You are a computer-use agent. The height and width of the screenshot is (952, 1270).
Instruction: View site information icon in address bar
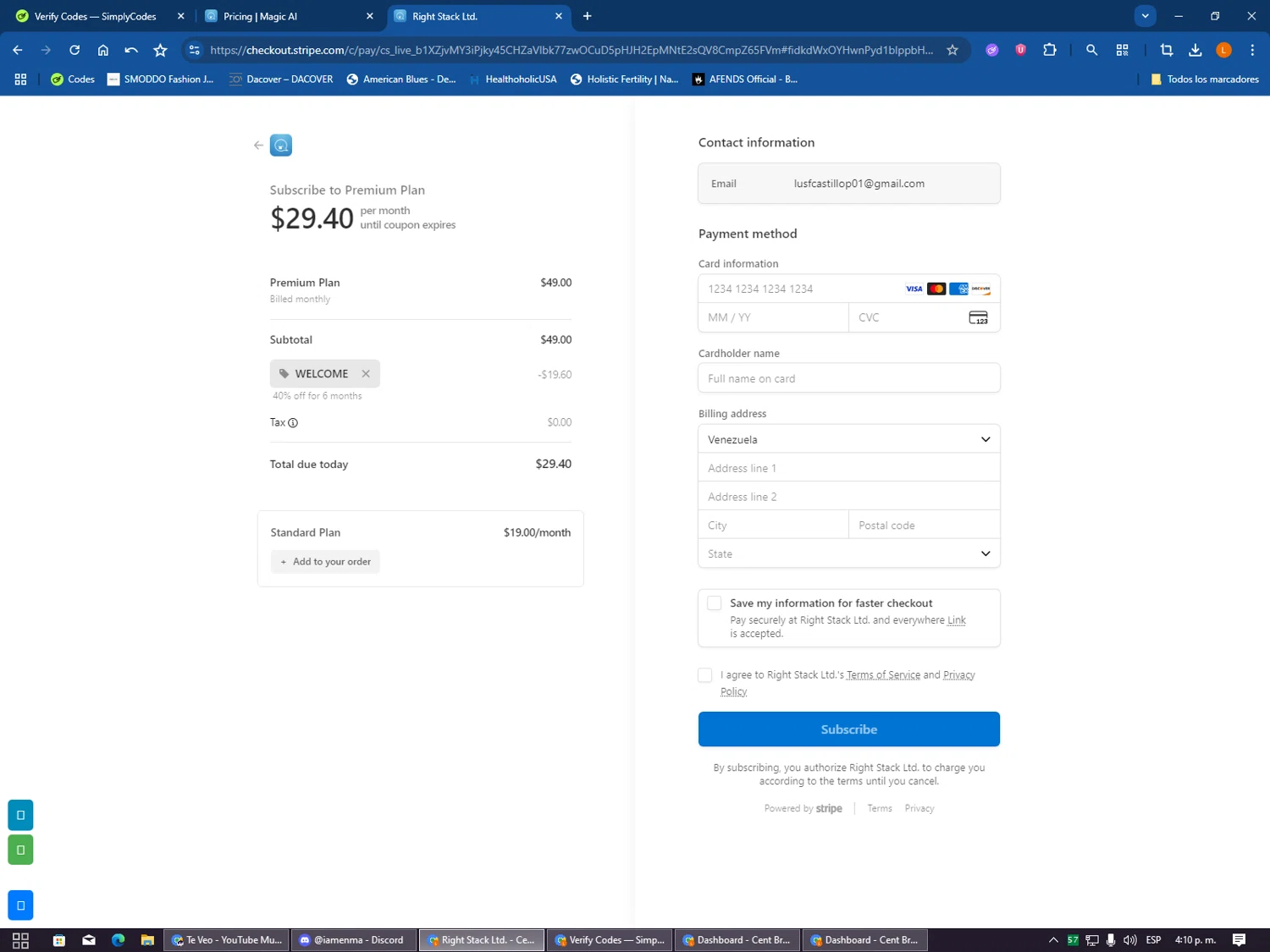point(195,50)
